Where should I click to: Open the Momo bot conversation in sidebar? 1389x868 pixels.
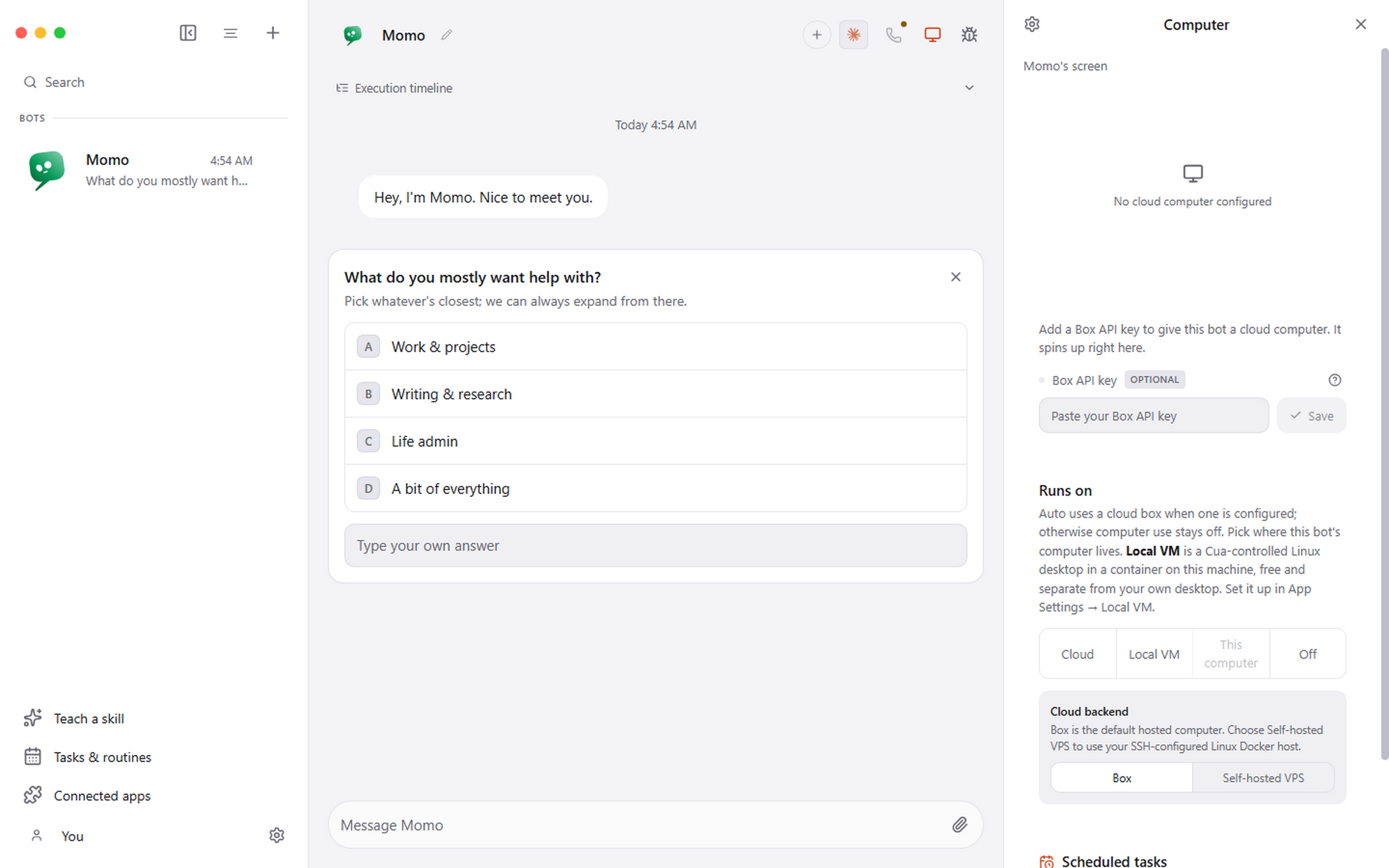point(154,170)
